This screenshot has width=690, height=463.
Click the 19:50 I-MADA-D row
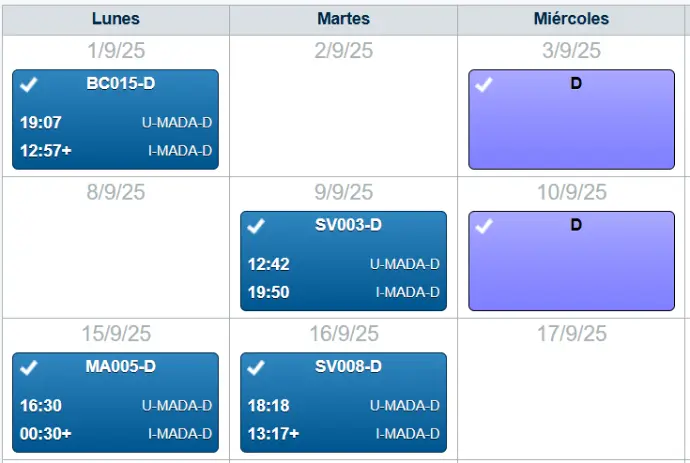point(343,292)
